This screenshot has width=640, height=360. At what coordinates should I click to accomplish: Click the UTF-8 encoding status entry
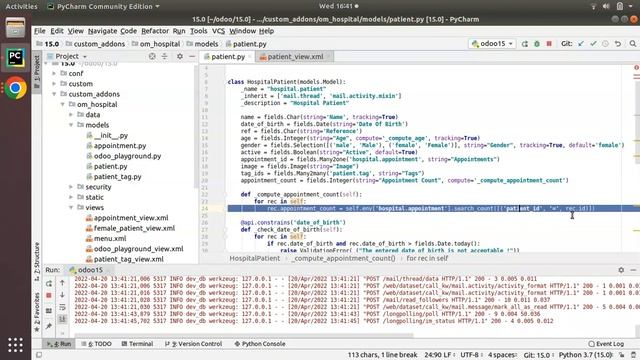click(x=470, y=355)
